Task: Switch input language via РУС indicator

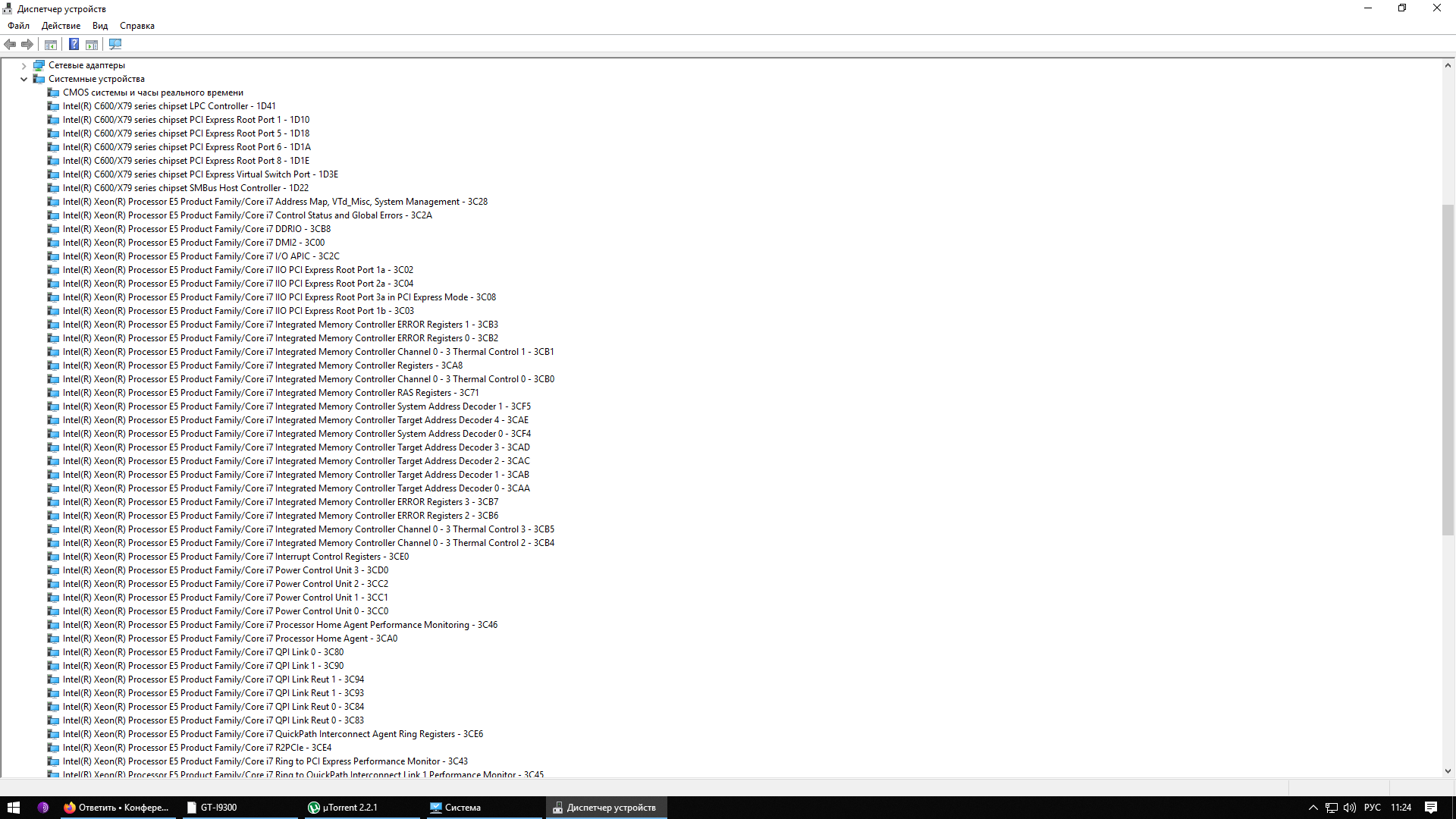Action: click(1372, 808)
